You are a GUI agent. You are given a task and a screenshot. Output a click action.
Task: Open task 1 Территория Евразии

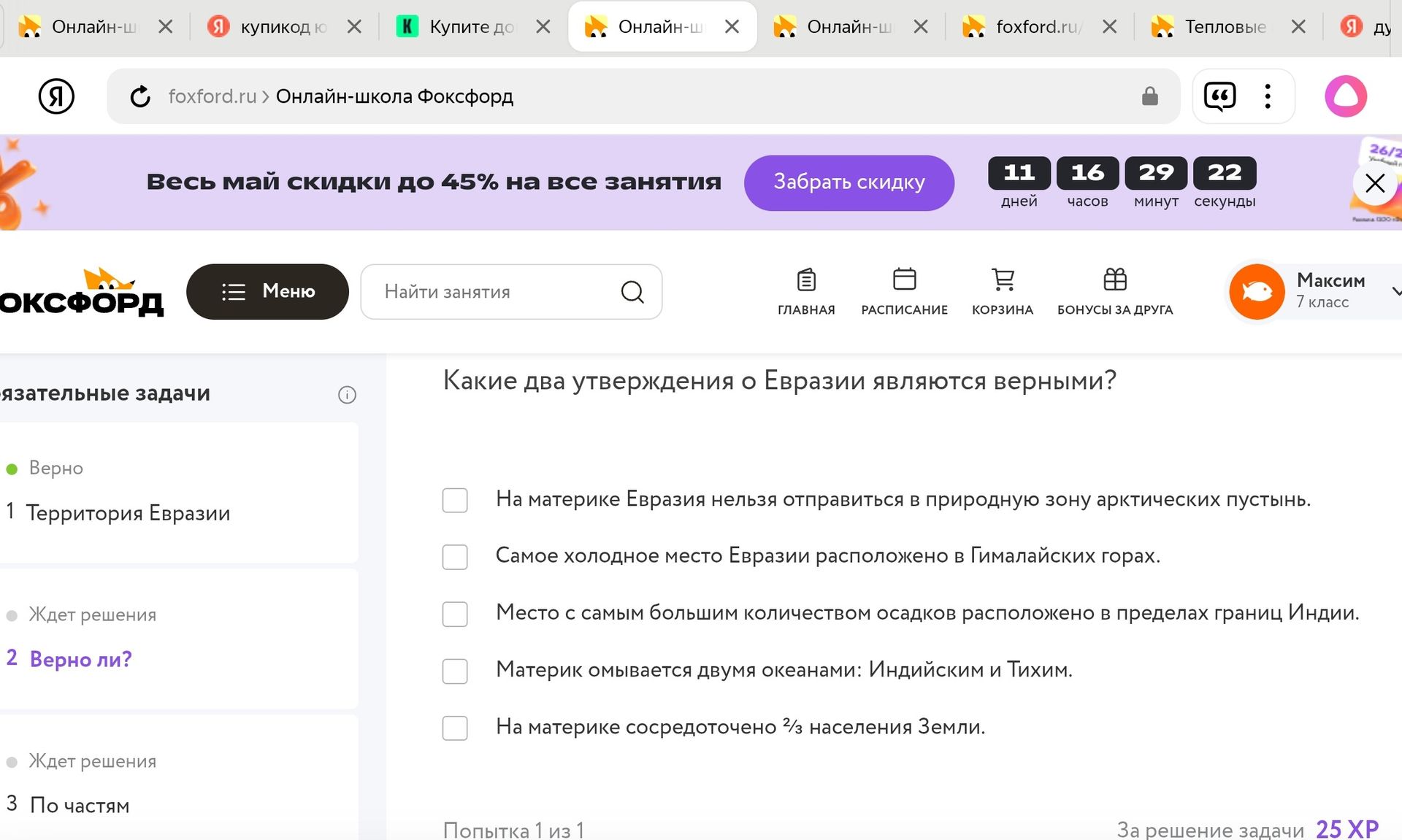pos(128,513)
